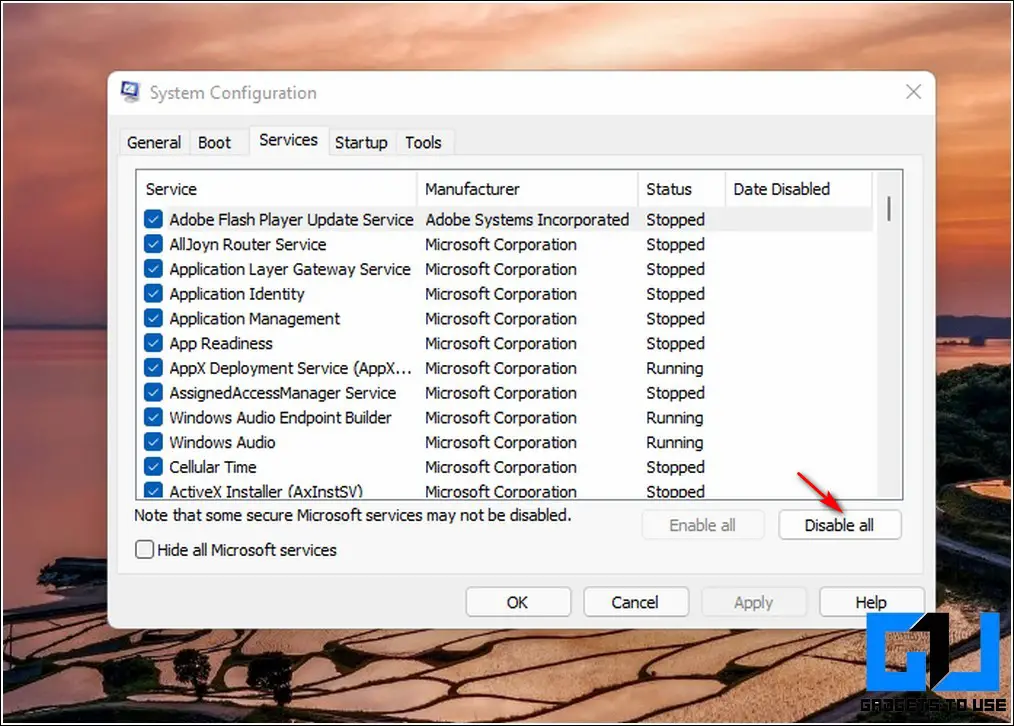This screenshot has height=726, width=1014.
Task: Select the Cellular Time row text
Action: point(213,467)
